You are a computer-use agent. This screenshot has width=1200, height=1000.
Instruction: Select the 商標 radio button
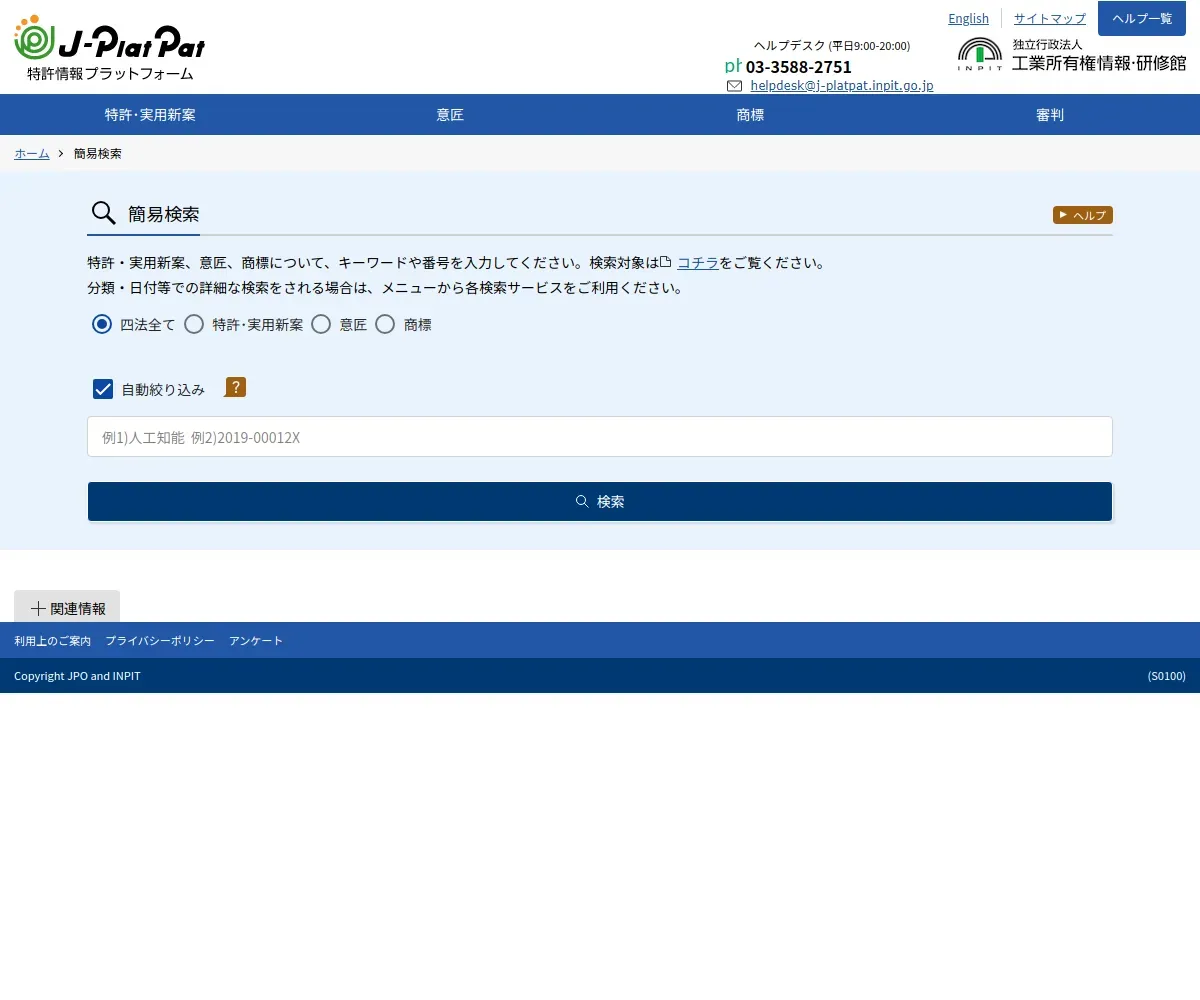click(385, 324)
